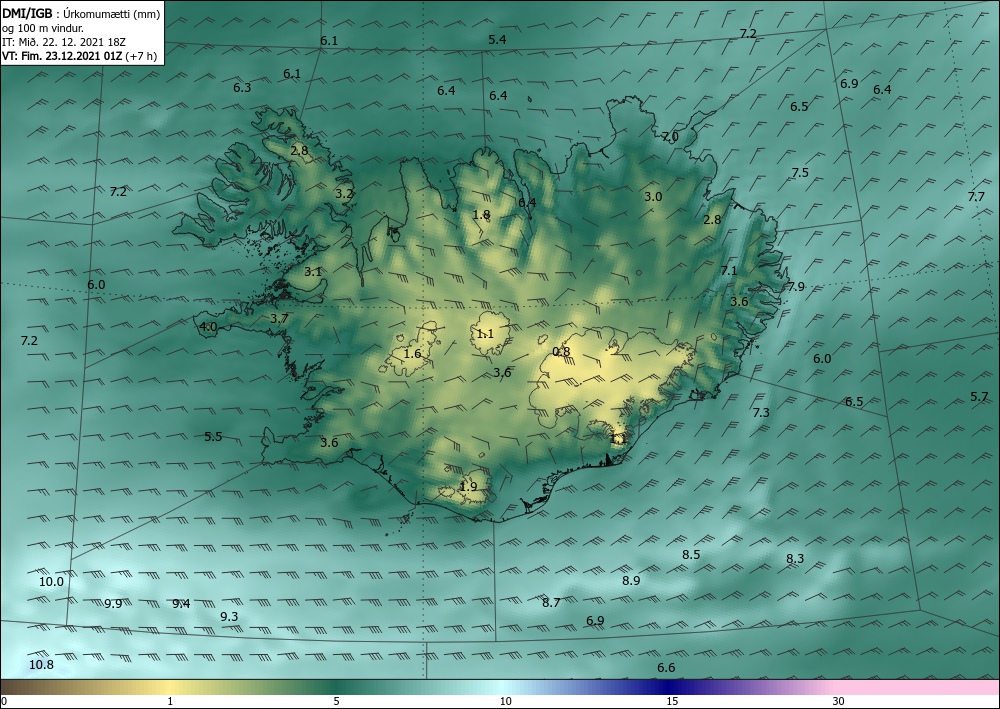
Task: Click the 1.8 value label
Action: 482,215
